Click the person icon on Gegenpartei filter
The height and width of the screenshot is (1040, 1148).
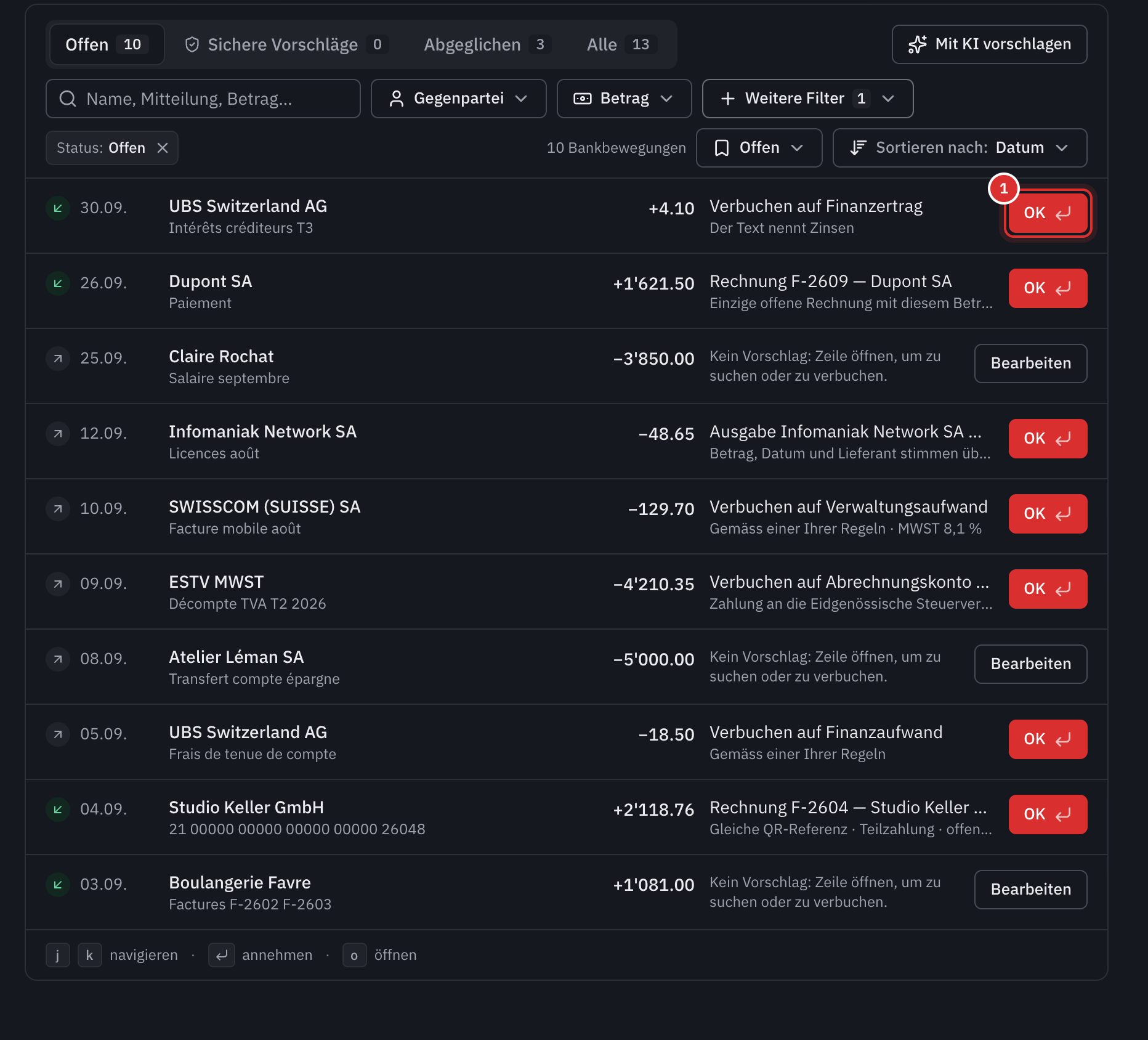397,99
